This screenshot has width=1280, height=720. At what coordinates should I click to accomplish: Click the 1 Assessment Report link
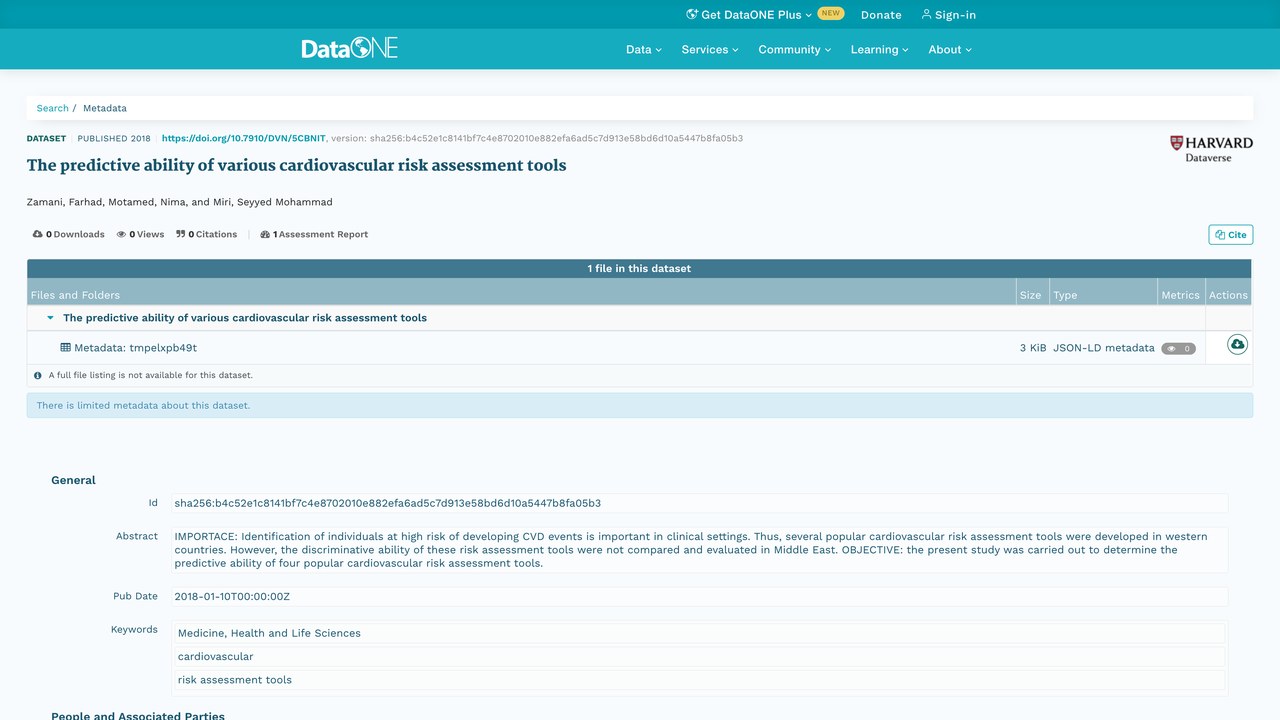click(x=314, y=234)
